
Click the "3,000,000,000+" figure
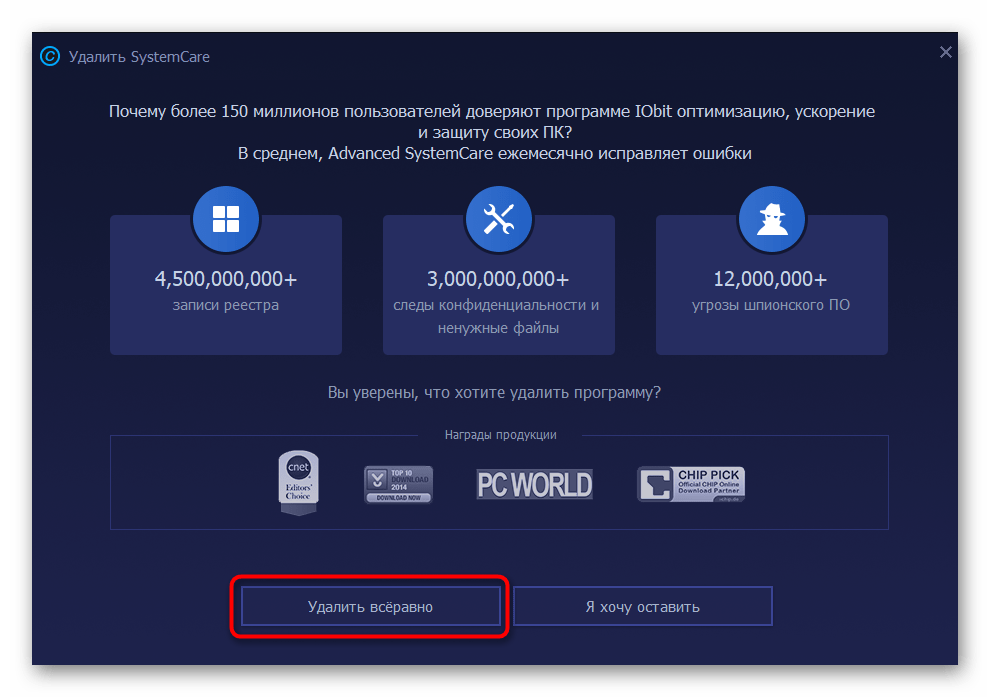pyautogui.click(x=498, y=279)
